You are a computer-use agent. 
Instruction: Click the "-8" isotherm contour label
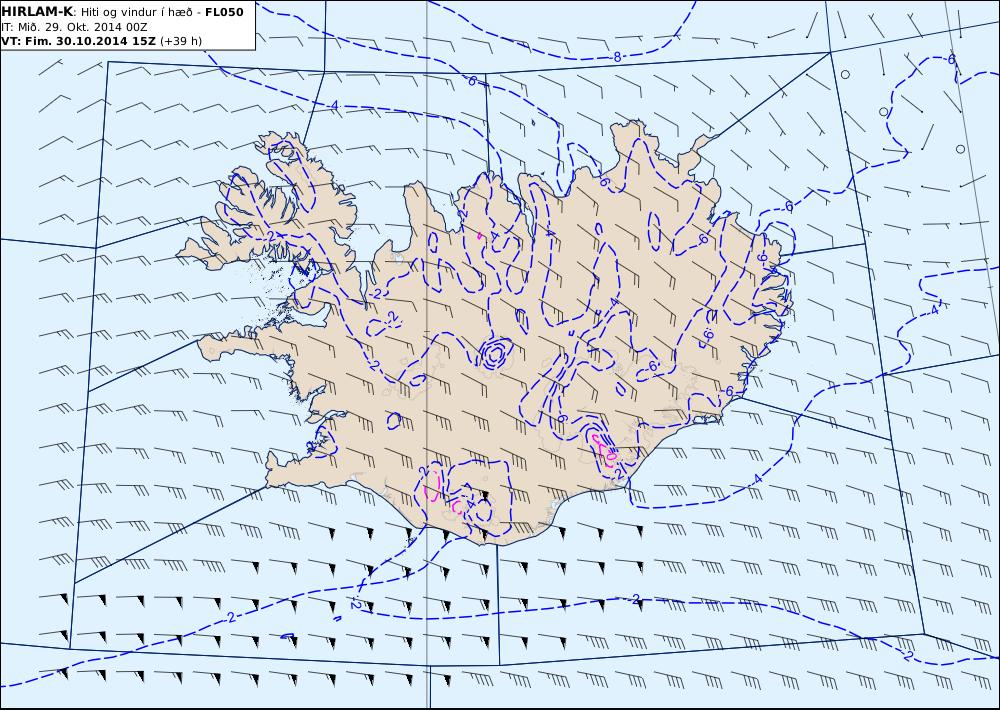pos(615,58)
